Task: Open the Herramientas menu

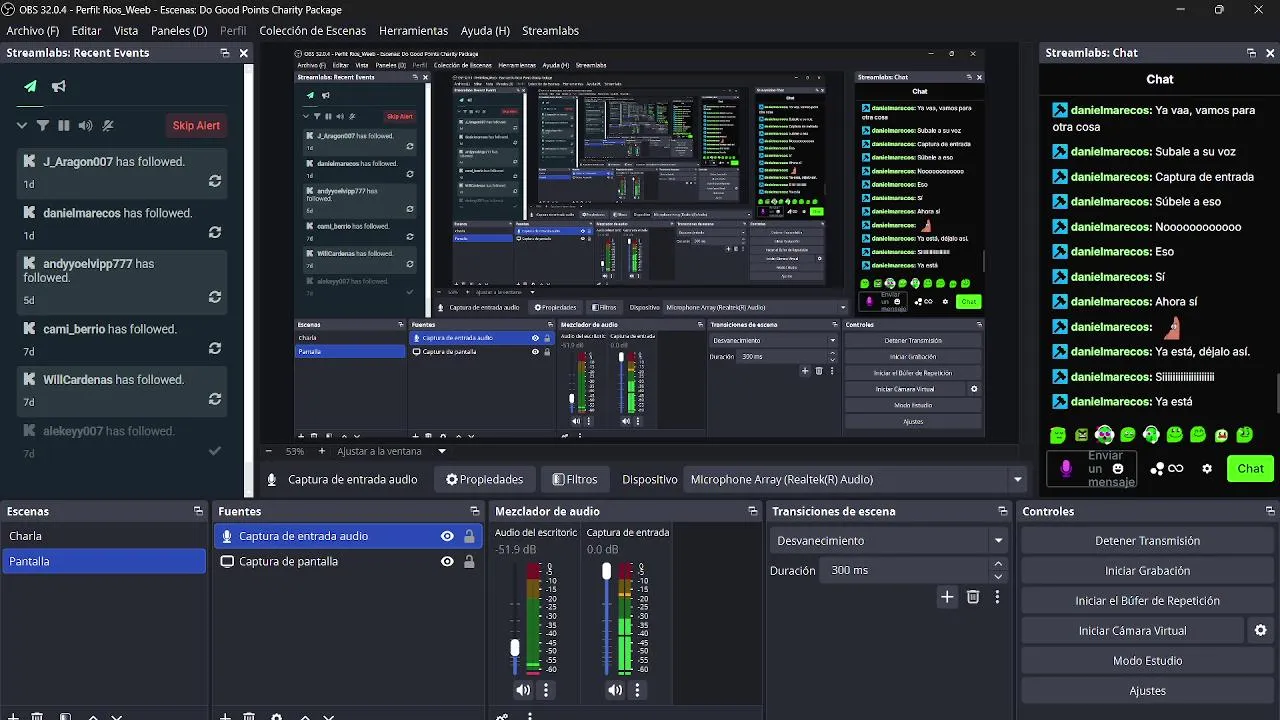Action: pyautogui.click(x=413, y=31)
